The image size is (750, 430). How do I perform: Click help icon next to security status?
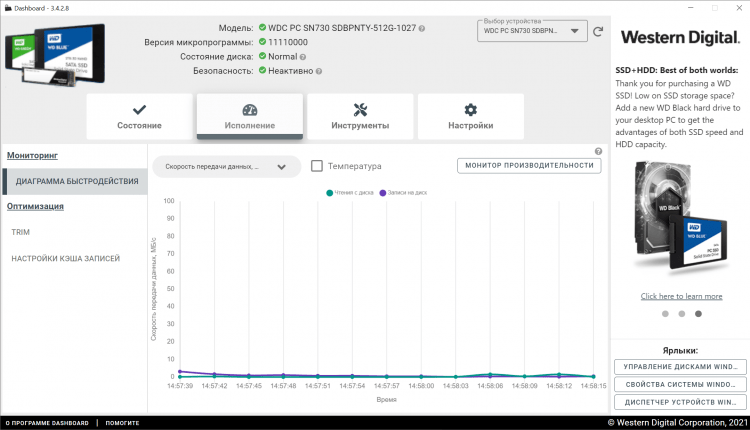point(318,71)
